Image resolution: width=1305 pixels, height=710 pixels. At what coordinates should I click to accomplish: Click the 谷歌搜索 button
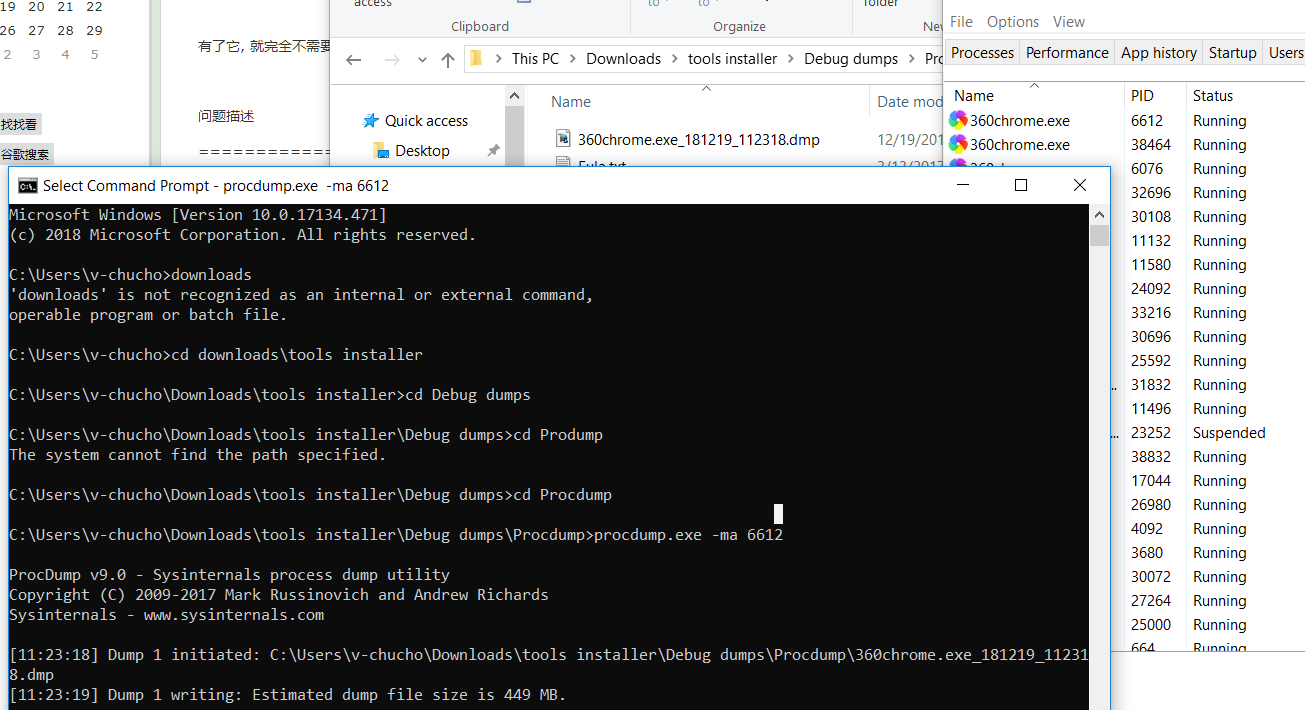coord(25,155)
